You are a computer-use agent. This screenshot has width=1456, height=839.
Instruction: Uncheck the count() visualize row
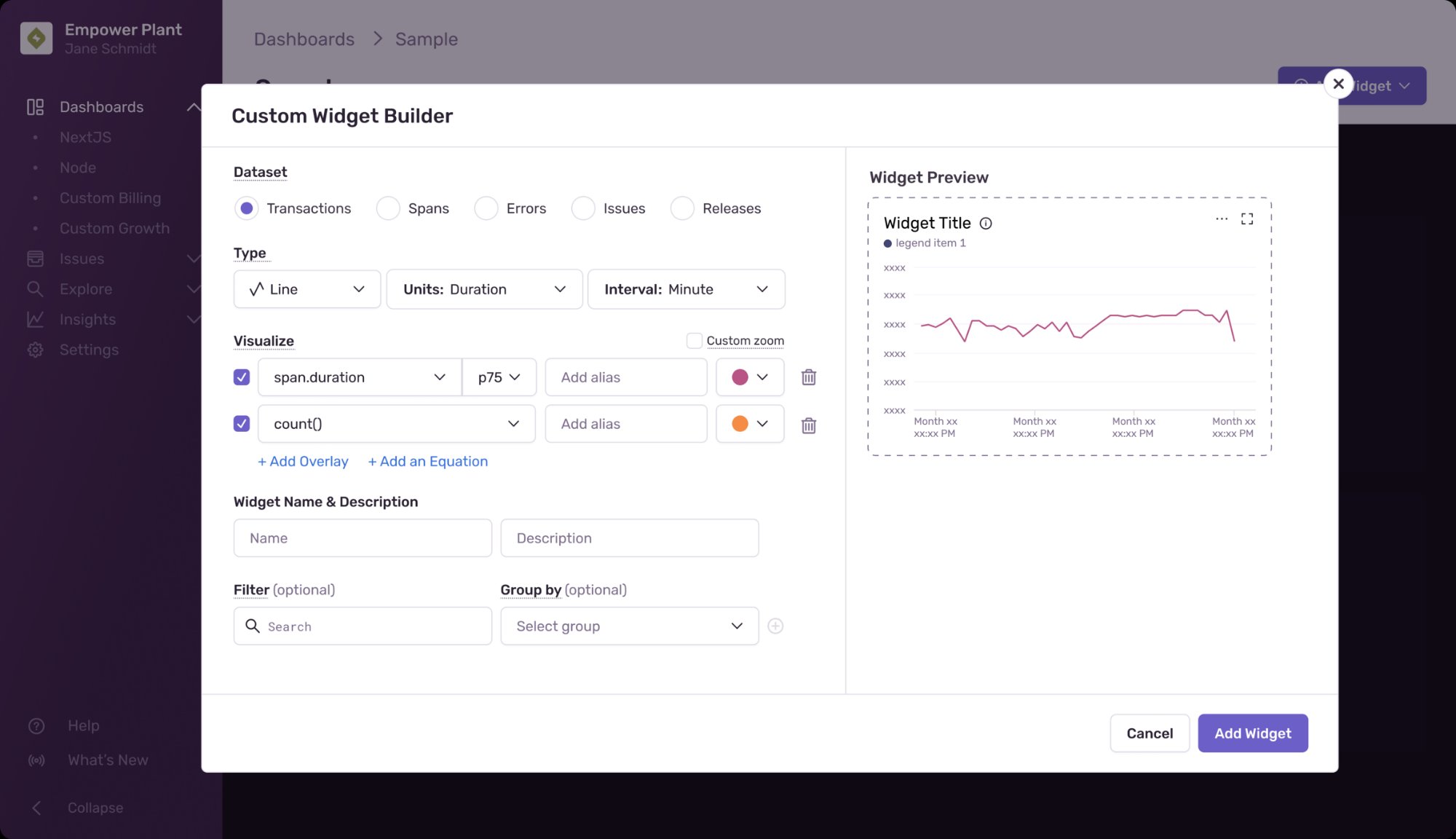click(241, 424)
